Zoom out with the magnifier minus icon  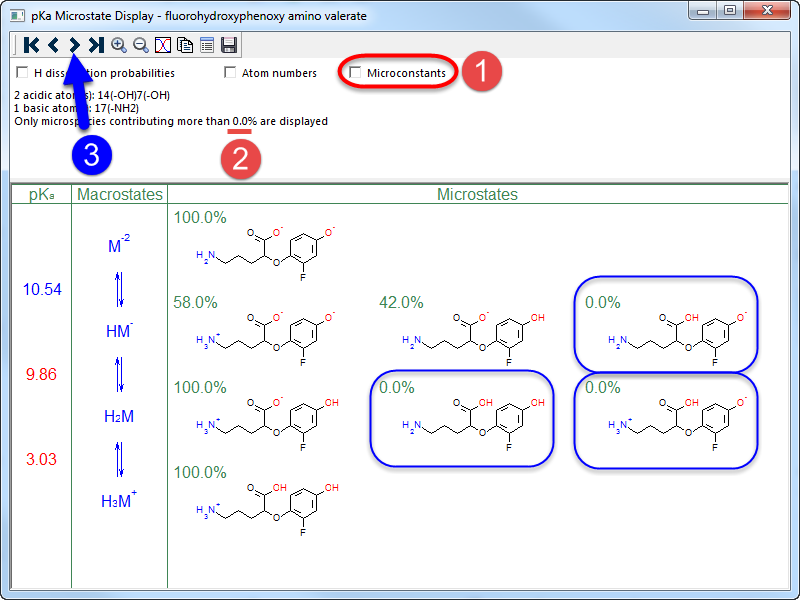(x=141, y=45)
